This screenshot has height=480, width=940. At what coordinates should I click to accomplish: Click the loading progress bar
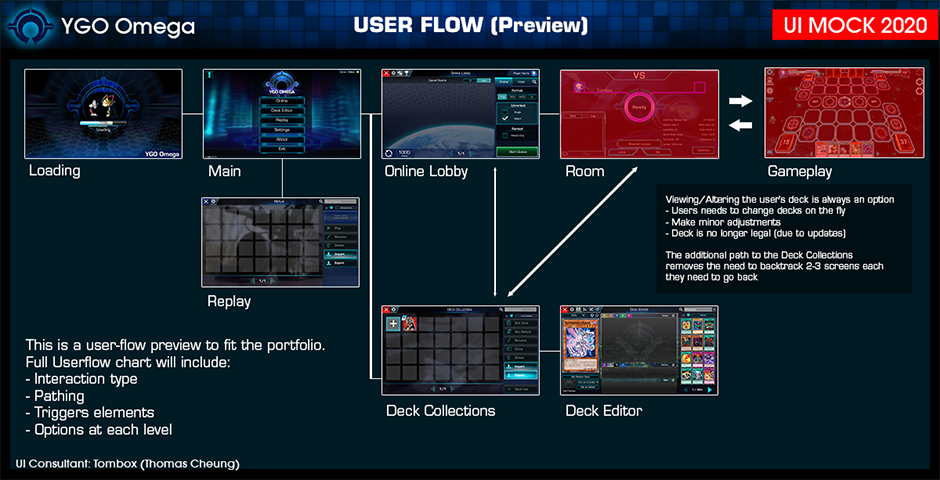[103, 124]
